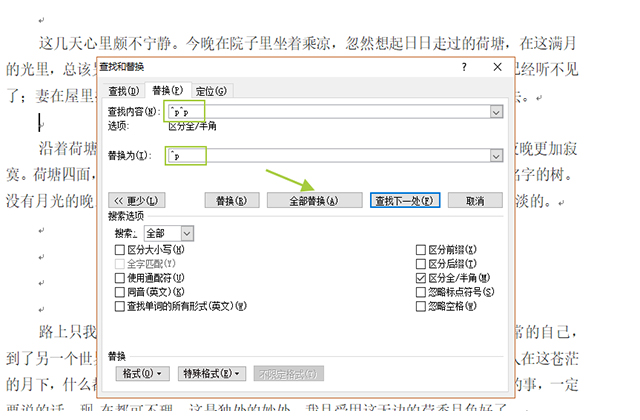Cancel with the 取消 button
Viewport: 640px width, 420px height.
tap(475, 200)
